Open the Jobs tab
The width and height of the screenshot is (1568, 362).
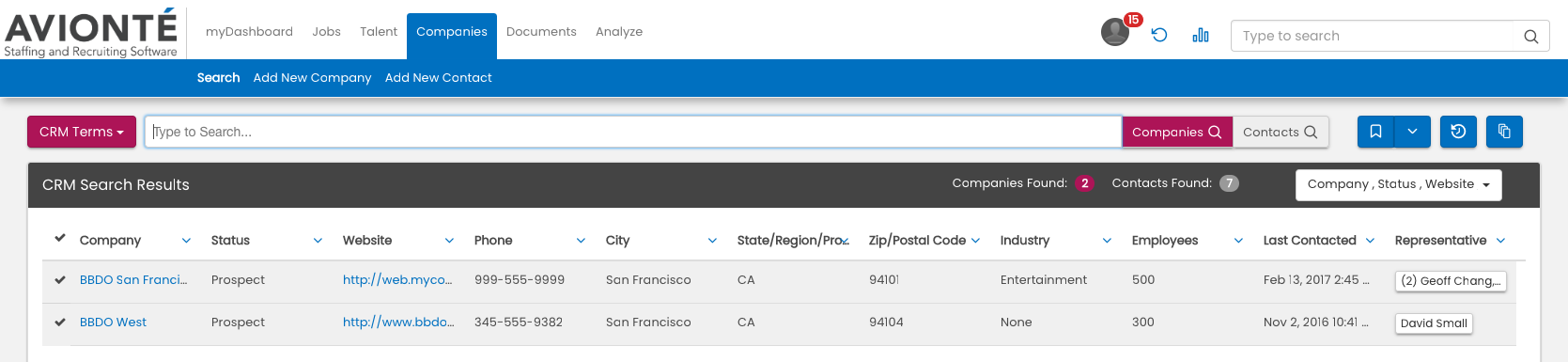pos(326,32)
